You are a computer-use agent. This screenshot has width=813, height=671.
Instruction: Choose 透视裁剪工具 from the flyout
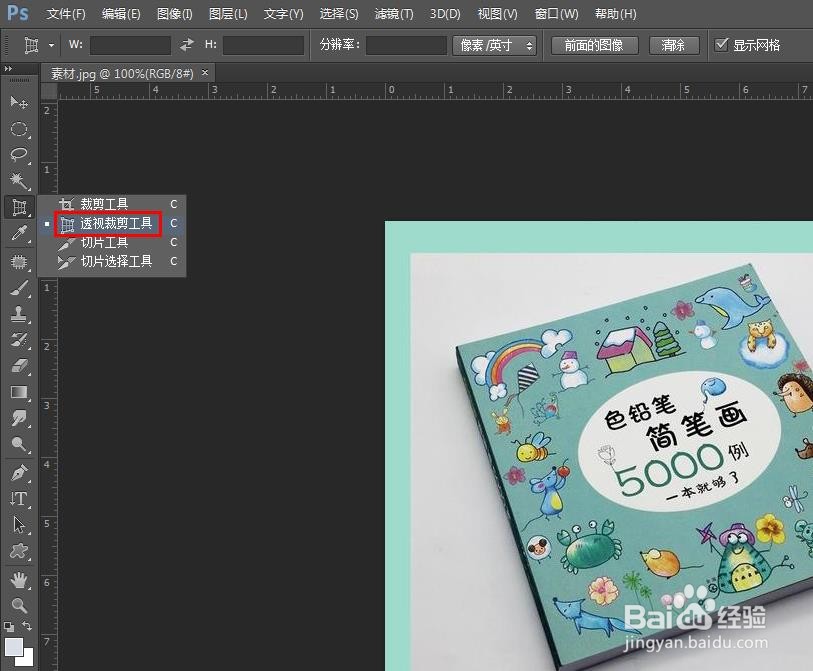(x=113, y=223)
